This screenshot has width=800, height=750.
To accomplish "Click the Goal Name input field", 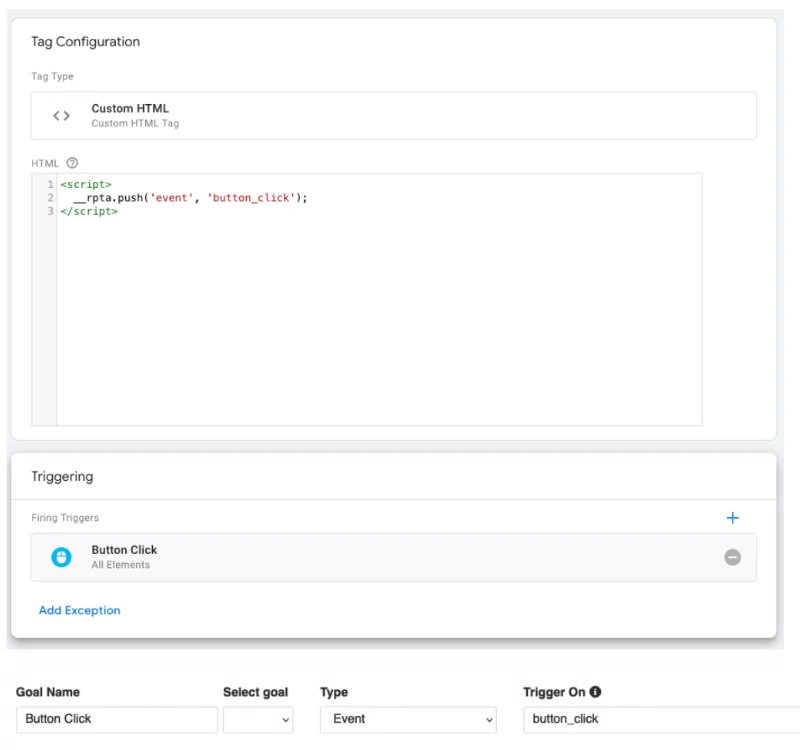I will coord(117,719).
